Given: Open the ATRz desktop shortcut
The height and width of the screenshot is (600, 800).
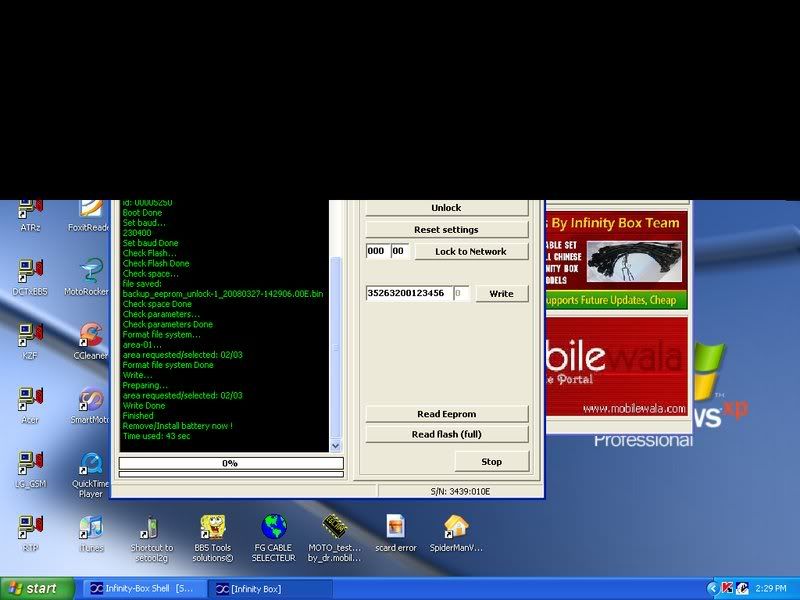Looking at the screenshot, I should [30, 216].
